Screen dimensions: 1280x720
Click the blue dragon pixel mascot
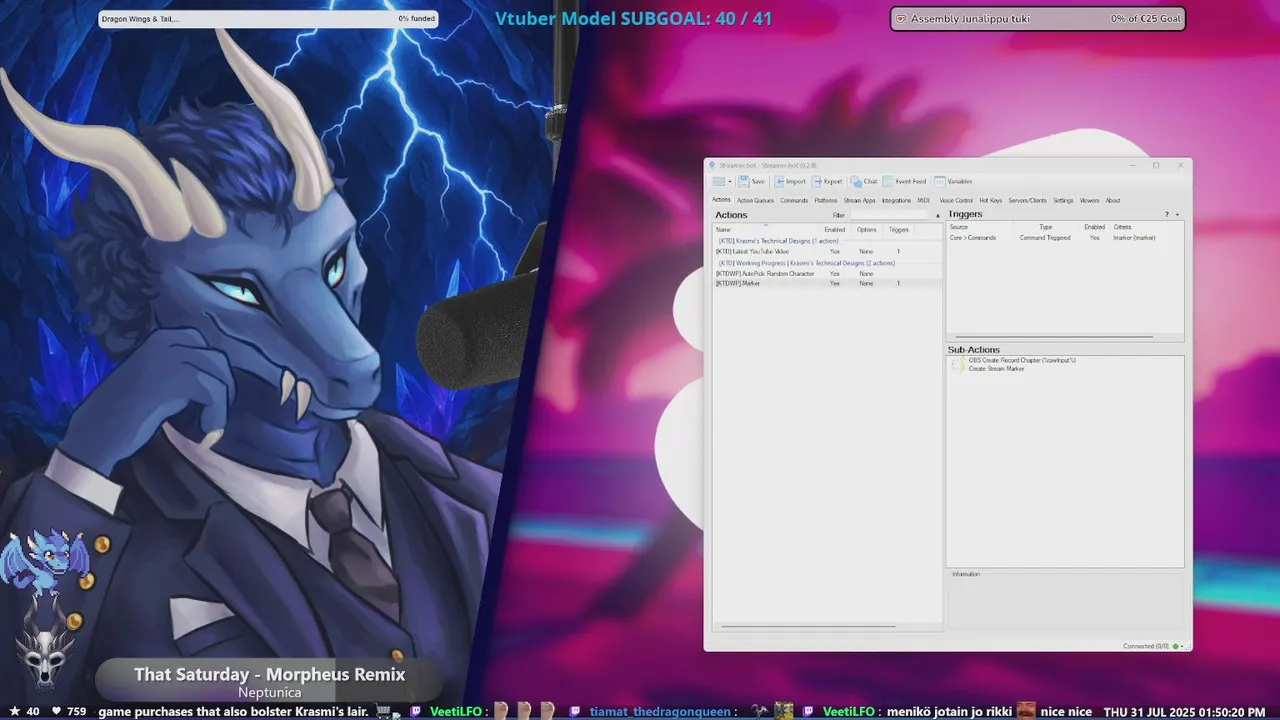click(44, 562)
